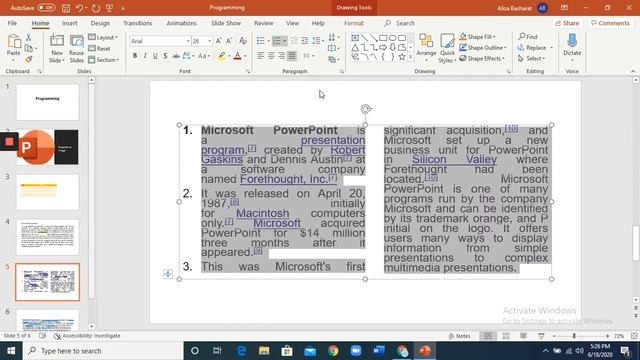Image resolution: width=640 pixels, height=360 pixels.
Task: Open Quick Styles gallery
Action: pos(447,48)
